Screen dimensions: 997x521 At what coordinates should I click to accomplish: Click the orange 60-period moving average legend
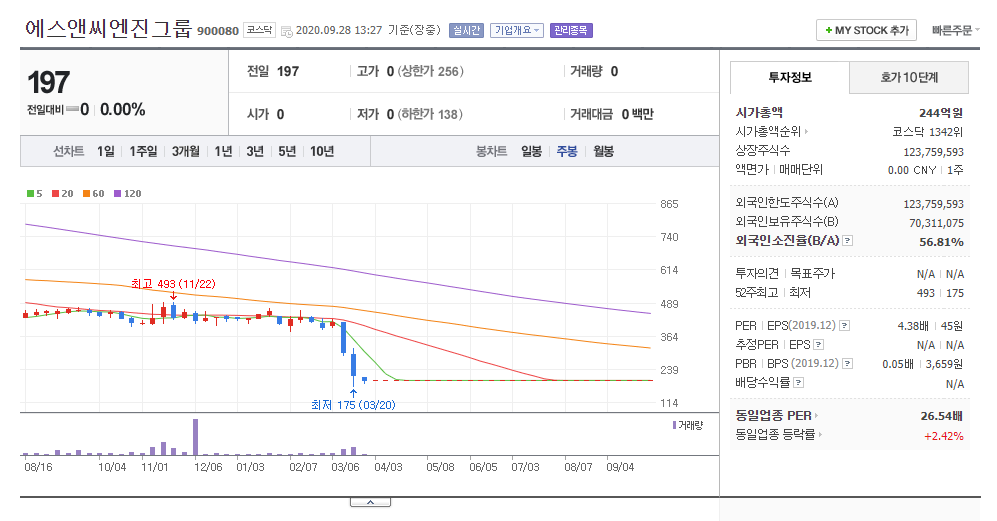(x=93, y=193)
